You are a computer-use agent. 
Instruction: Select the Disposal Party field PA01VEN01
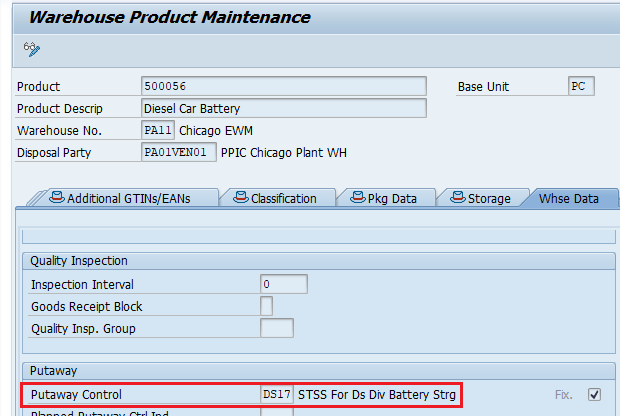(179, 153)
